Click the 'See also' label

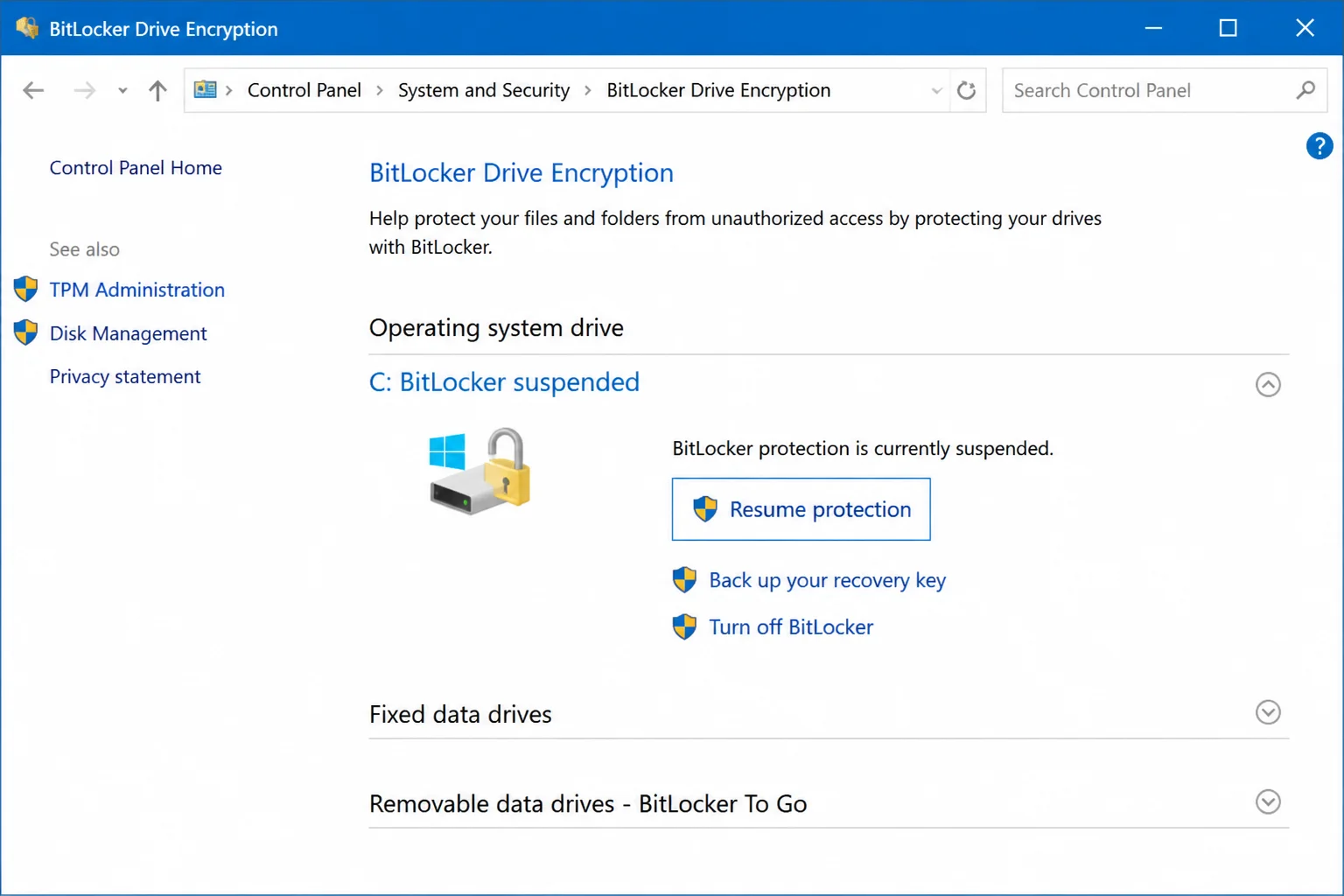[x=84, y=249]
